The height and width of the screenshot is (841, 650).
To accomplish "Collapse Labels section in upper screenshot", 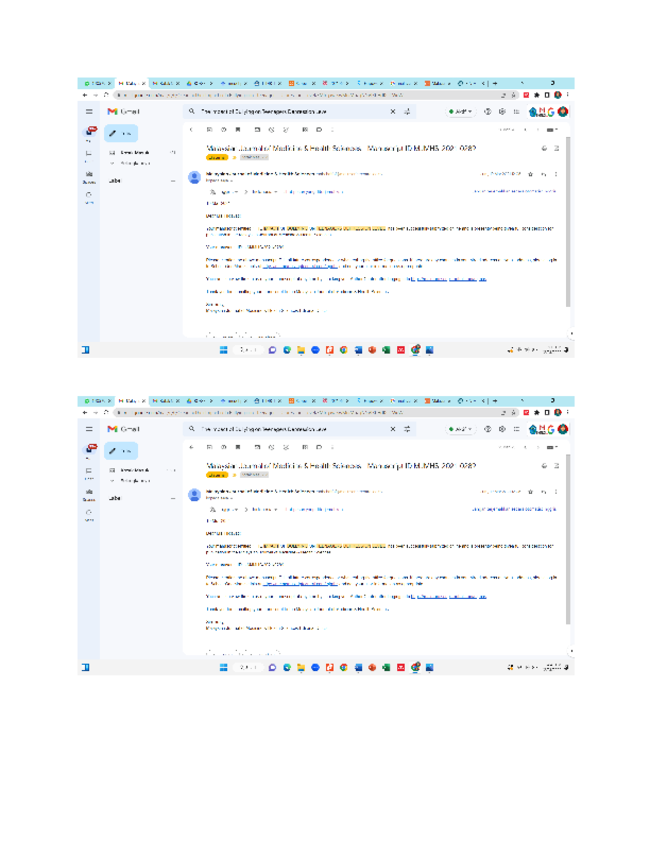I will pyautogui.click(x=173, y=181).
